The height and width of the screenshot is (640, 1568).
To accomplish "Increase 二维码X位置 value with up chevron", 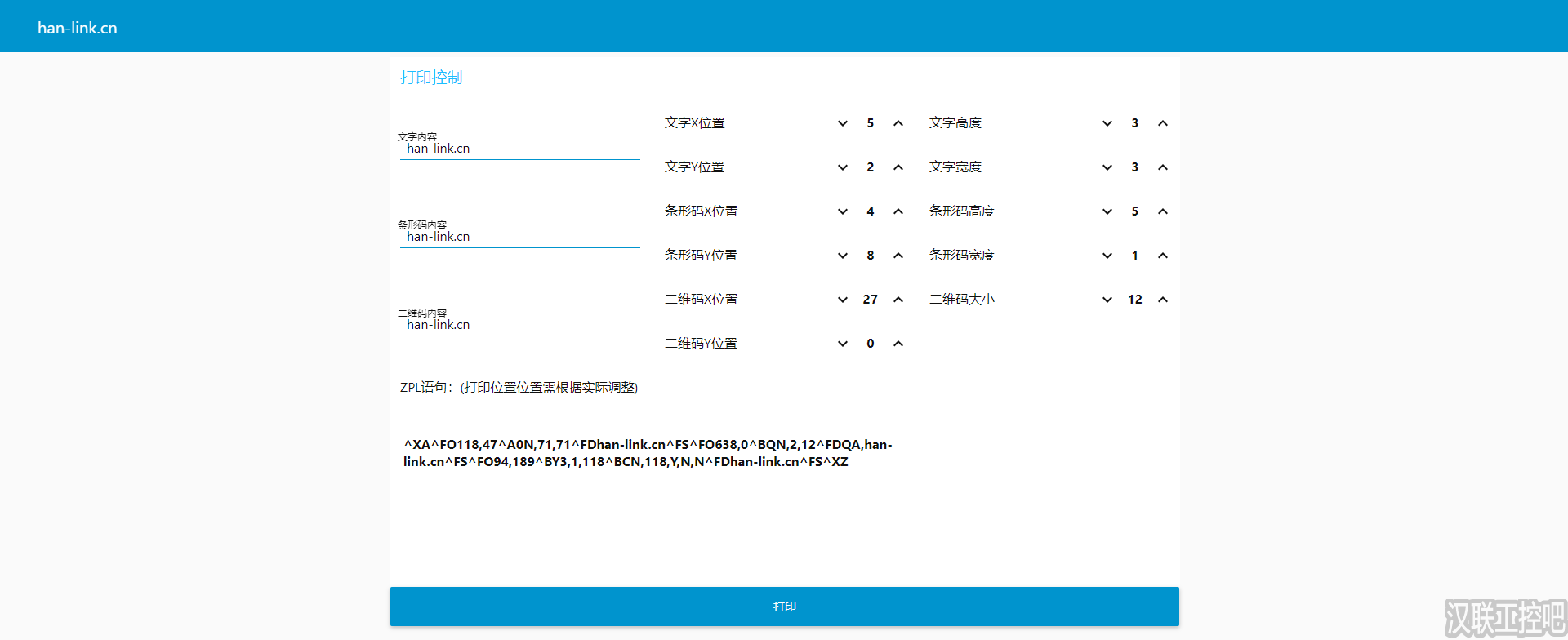I will [x=898, y=300].
